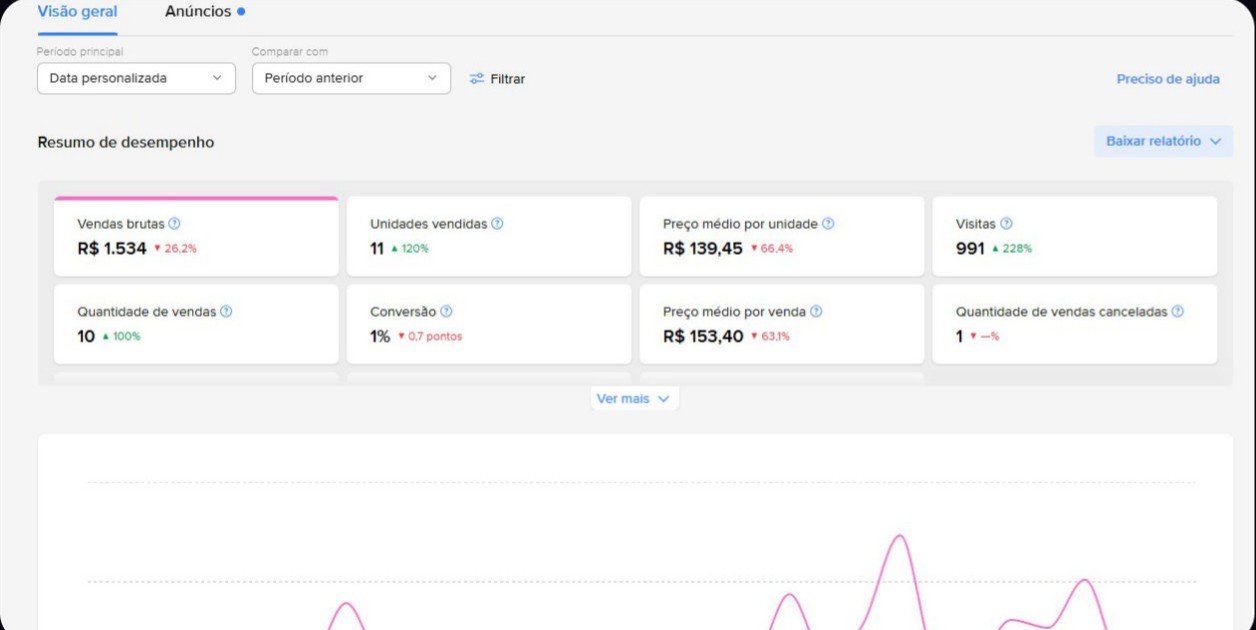Select the Vendas brutas metric card
The width and height of the screenshot is (1256, 630).
(x=196, y=236)
